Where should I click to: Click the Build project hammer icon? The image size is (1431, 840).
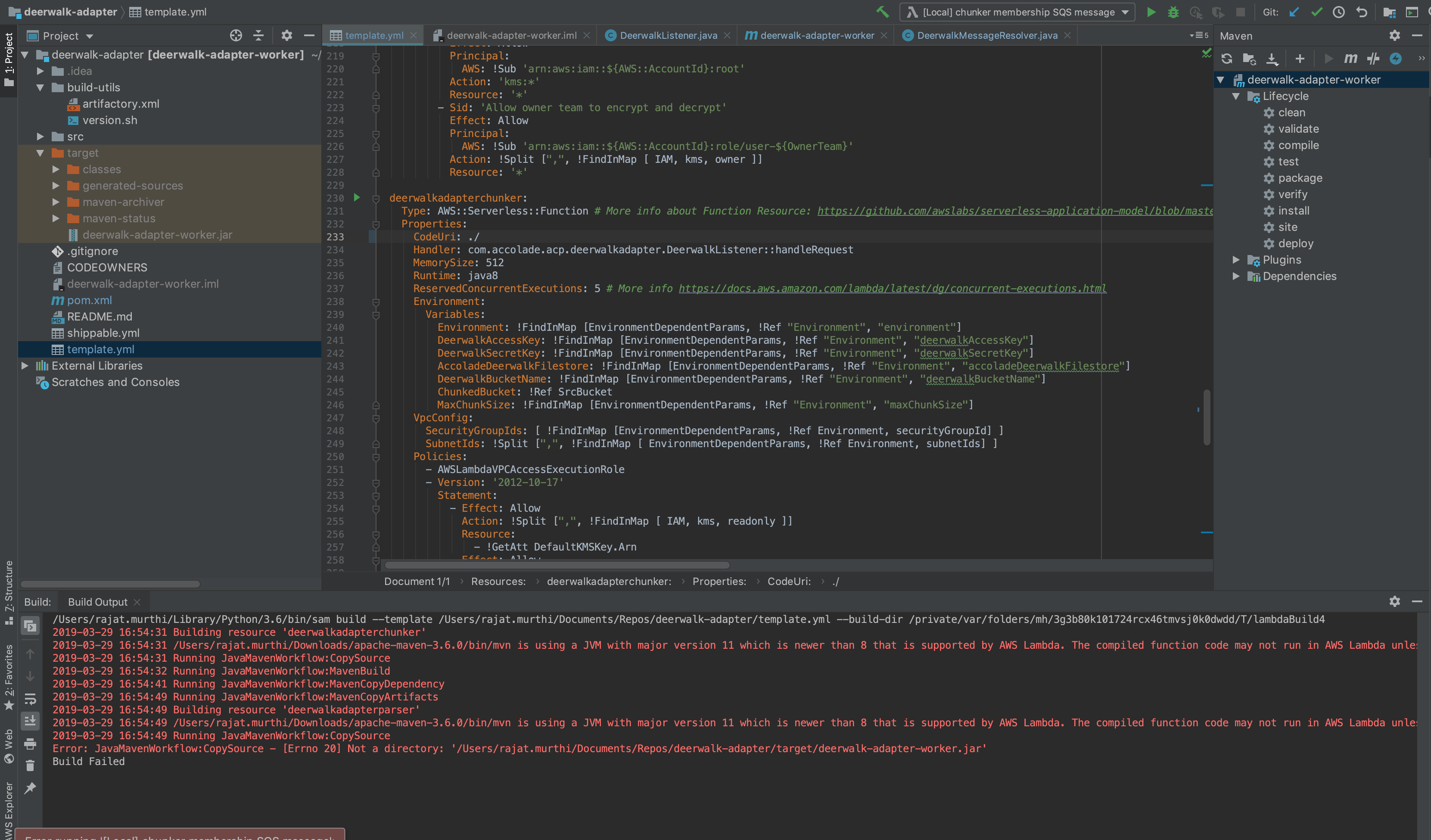coord(883,12)
